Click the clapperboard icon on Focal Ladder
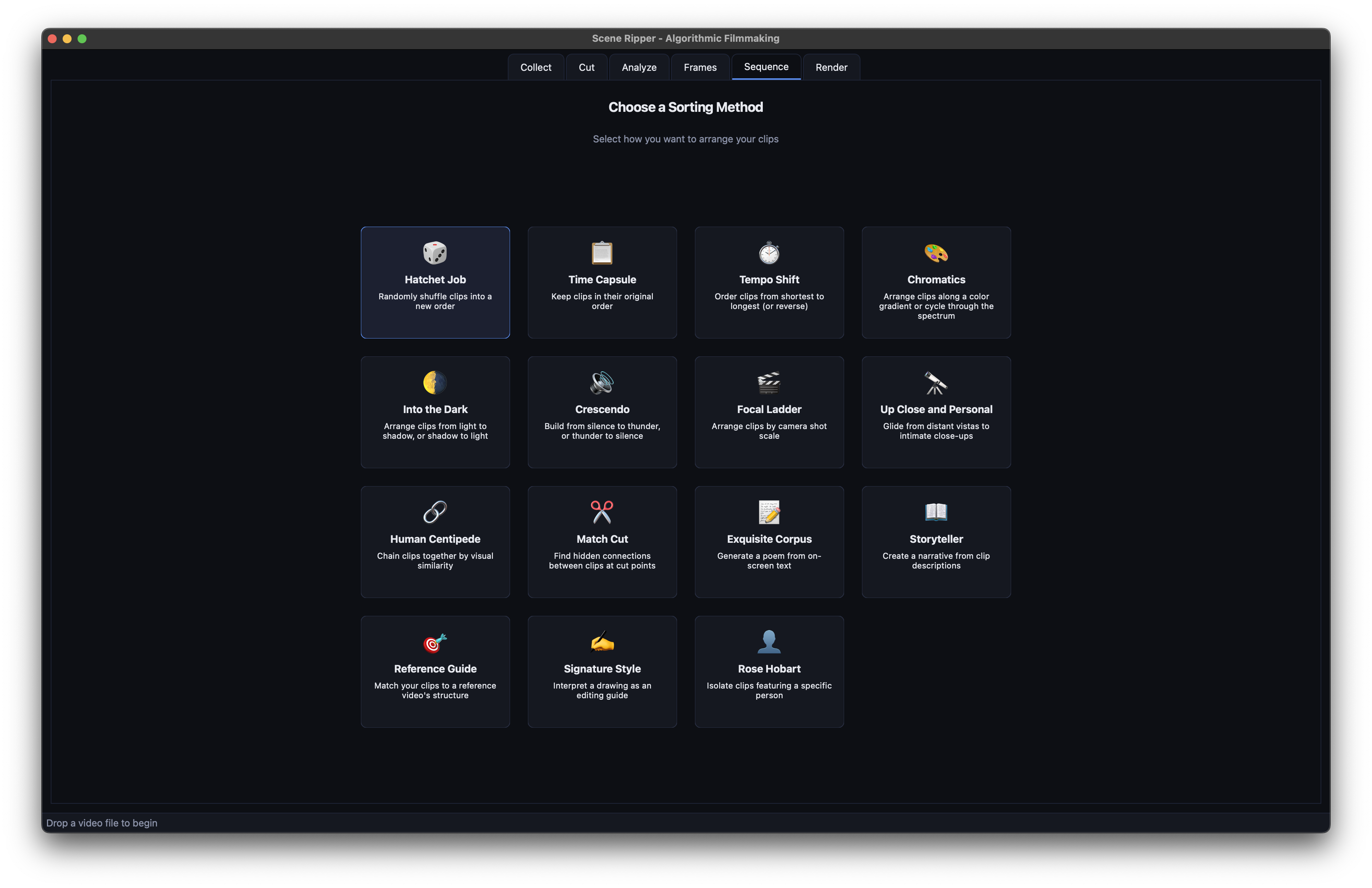Image resolution: width=1372 pixels, height=888 pixels. [769, 382]
